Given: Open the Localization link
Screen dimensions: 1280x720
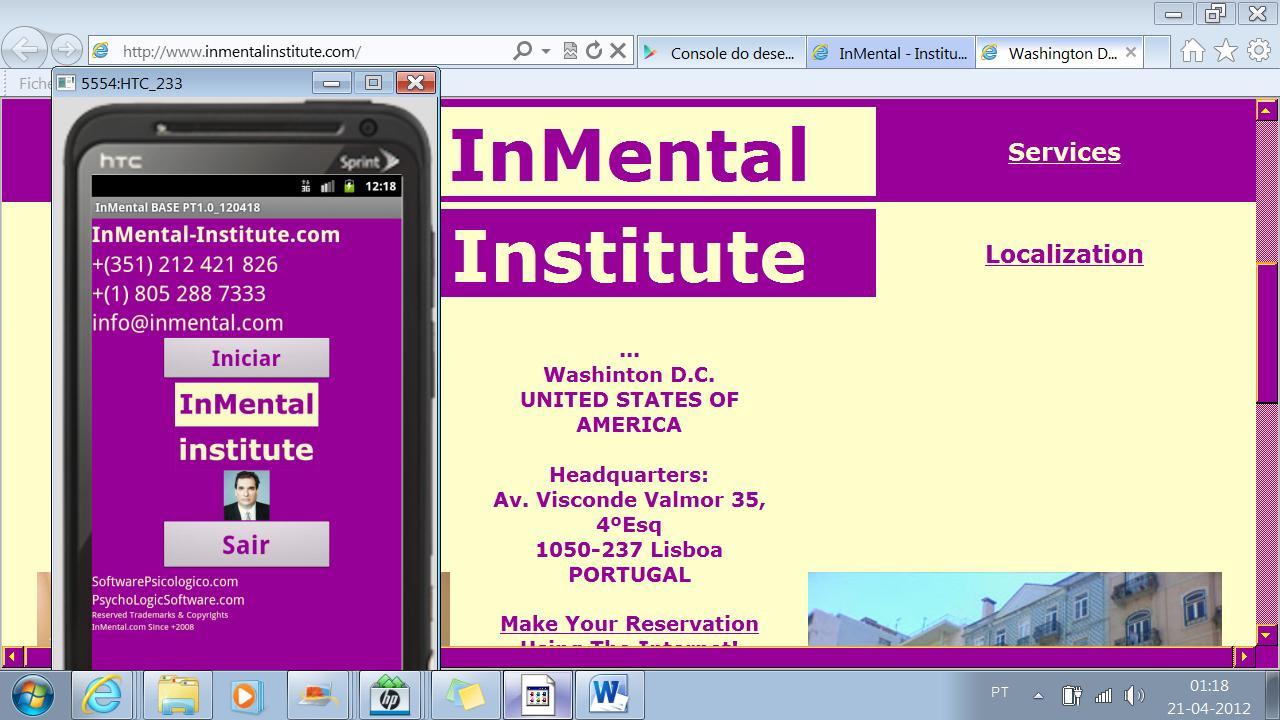Looking at the screenshot, I should point(1064,254).
